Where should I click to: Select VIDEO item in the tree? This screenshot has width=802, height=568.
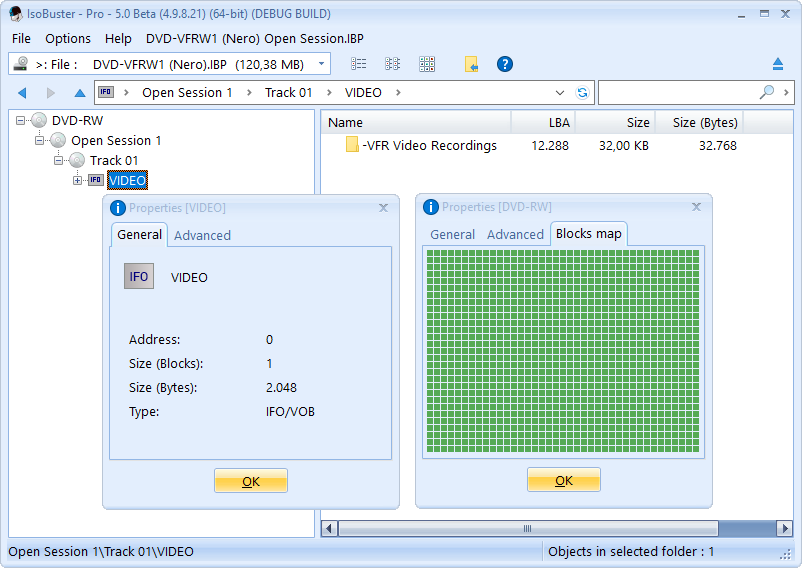pos(127,180)
